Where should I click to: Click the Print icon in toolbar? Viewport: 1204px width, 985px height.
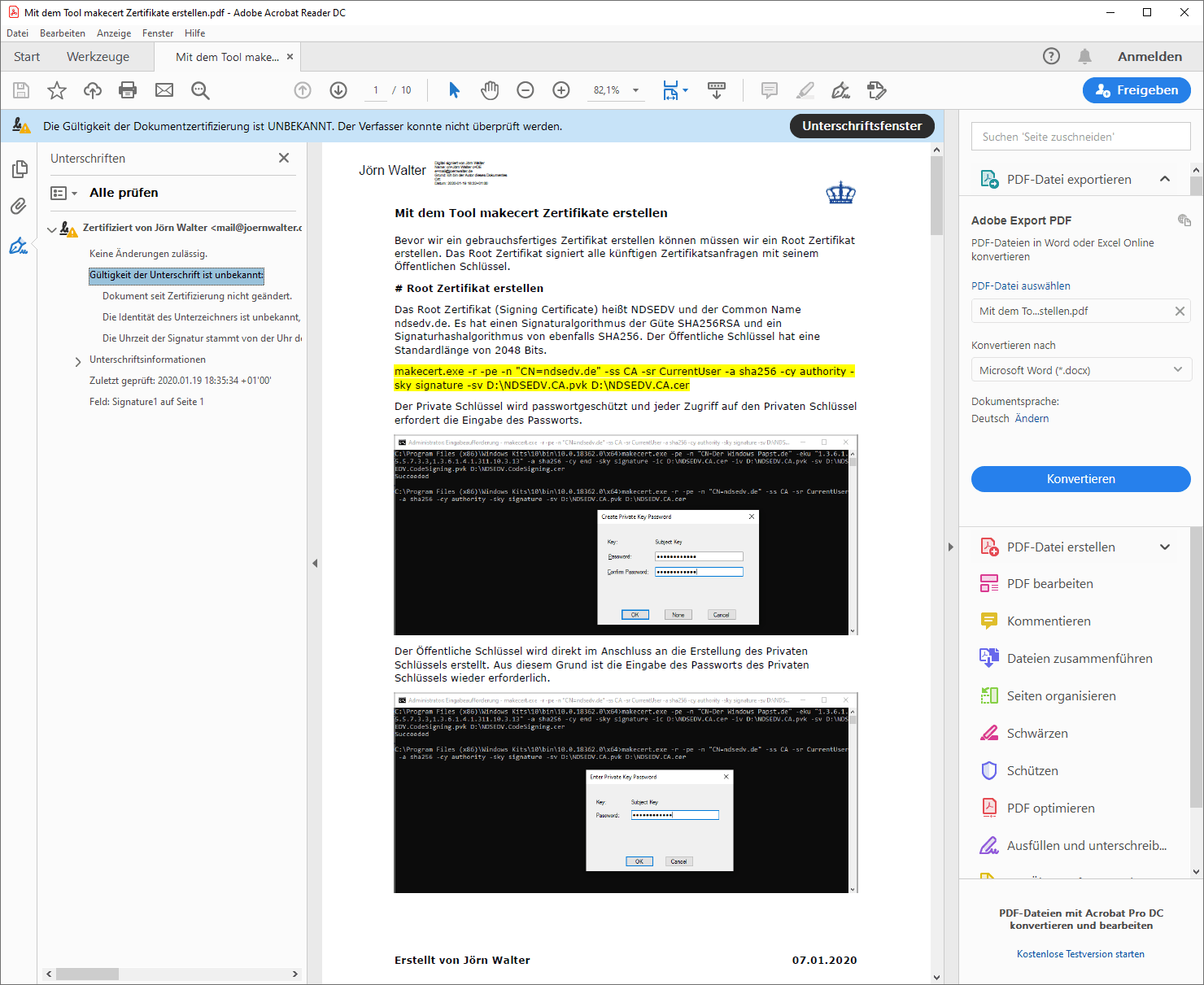point(128,90)
